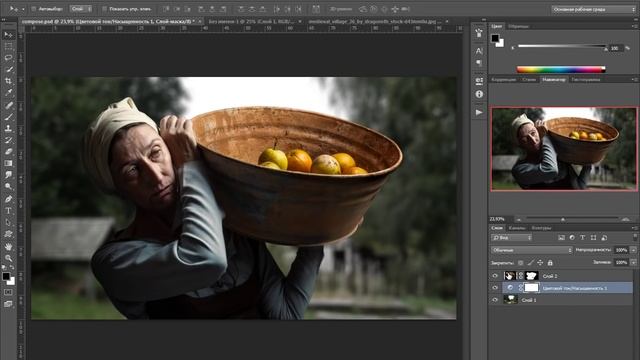Image resolution: width=640 pixels, height=360 pixels.
Task: Toggle lock all padlock icon
Action: tap(550, 263)
